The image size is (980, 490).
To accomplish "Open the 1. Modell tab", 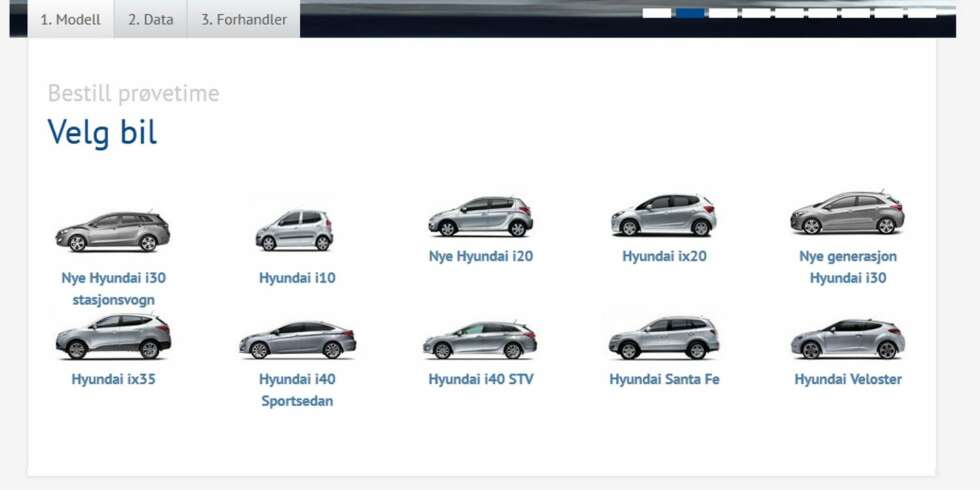I will point(71,19).
